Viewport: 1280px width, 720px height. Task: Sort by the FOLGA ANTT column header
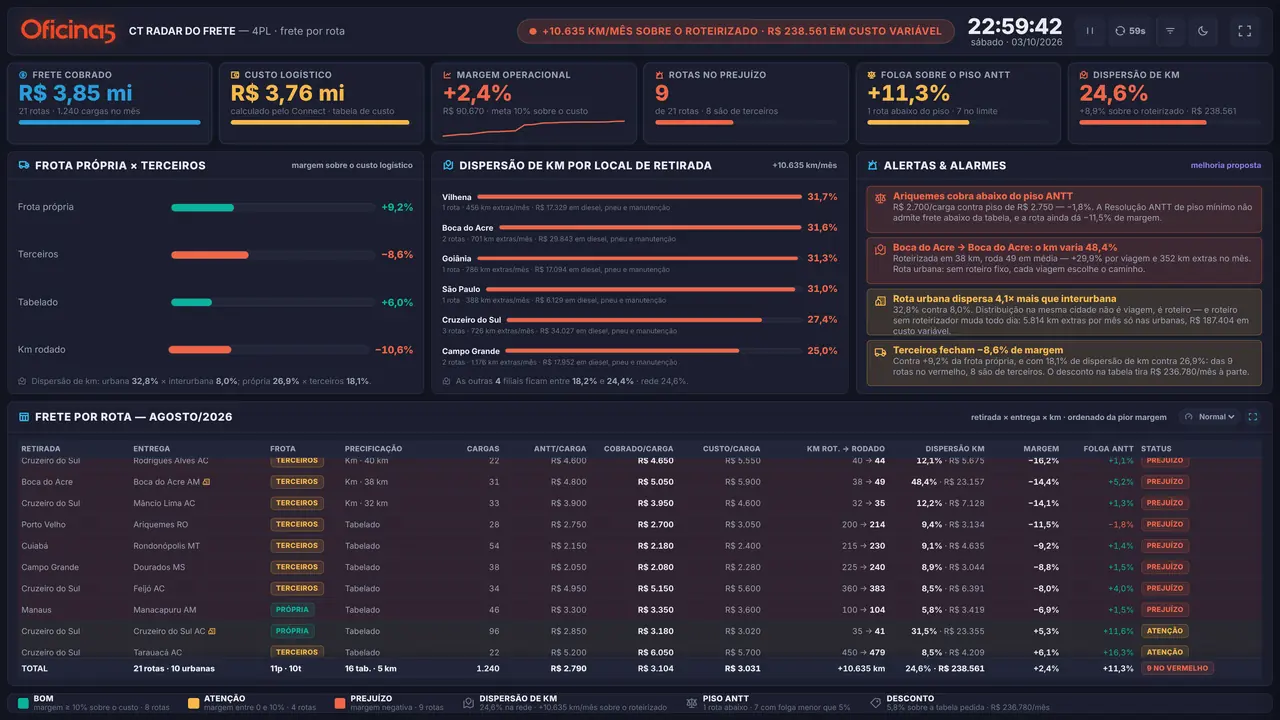(1108, 449)
